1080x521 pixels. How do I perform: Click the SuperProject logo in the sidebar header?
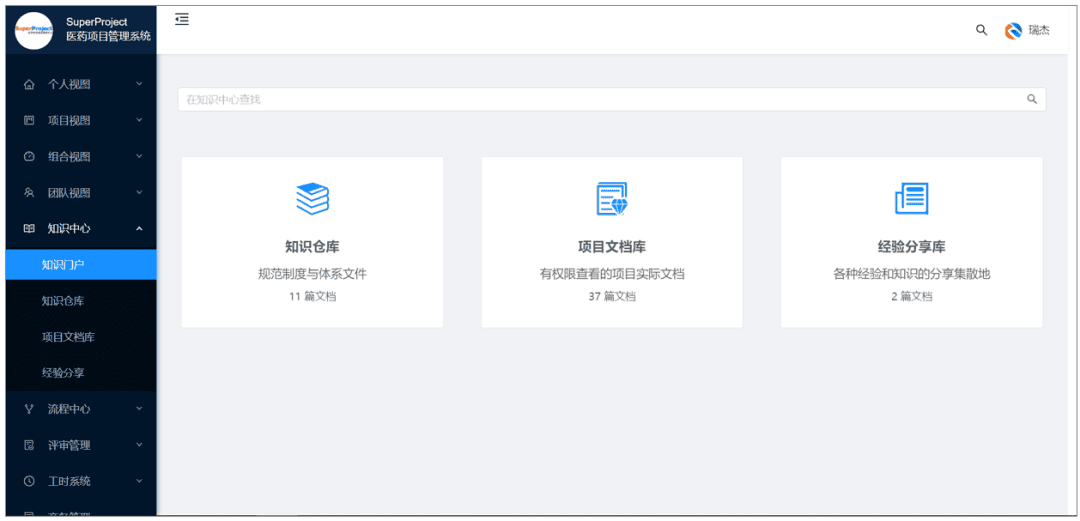[x=34, y=30]
